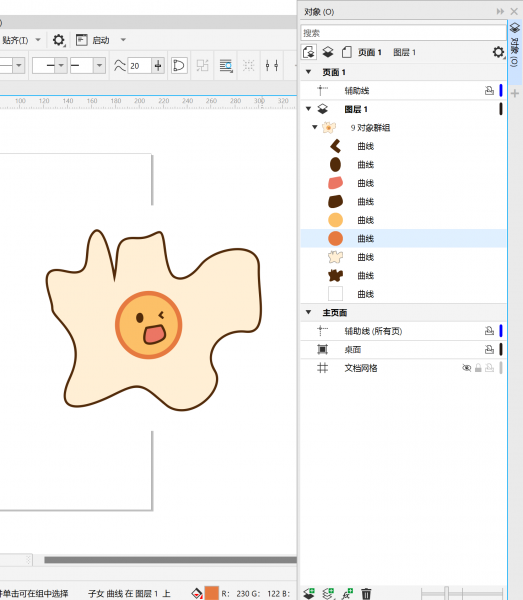Click the 搜索 search field
Image resolution: width=523 pixels, height=600 pixels.
(x=403, y=33)
